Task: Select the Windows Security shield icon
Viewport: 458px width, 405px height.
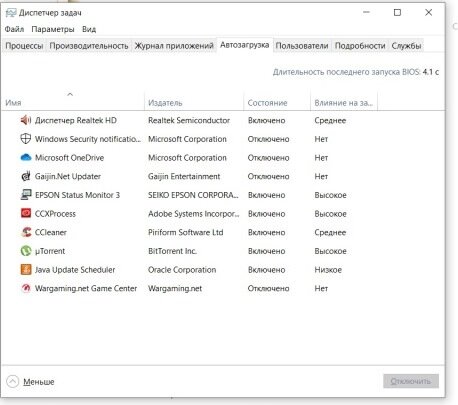Action: tap(26, 139)
